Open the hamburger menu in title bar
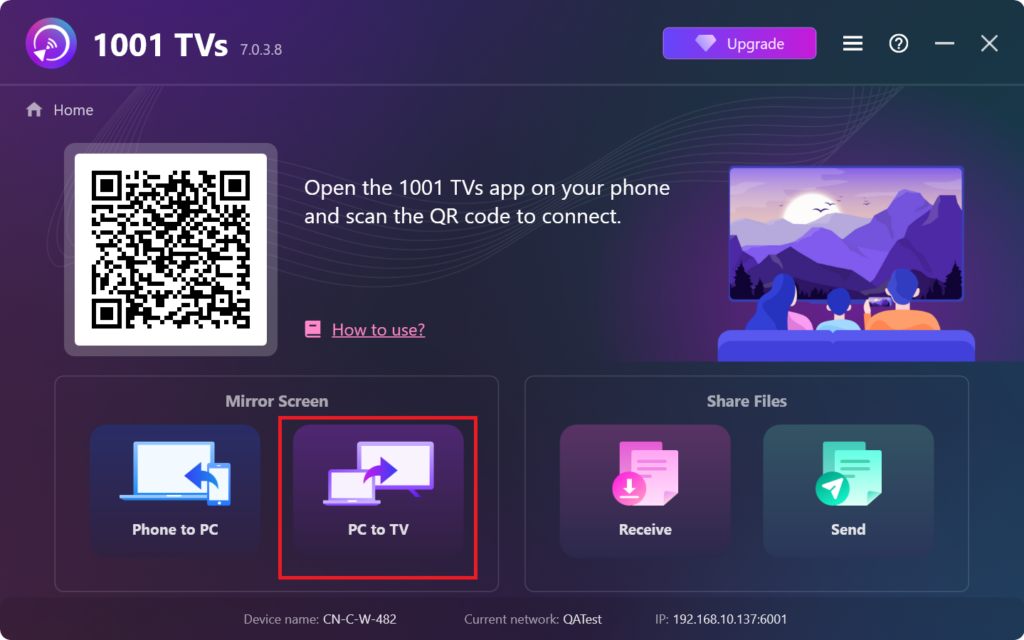 852,44
